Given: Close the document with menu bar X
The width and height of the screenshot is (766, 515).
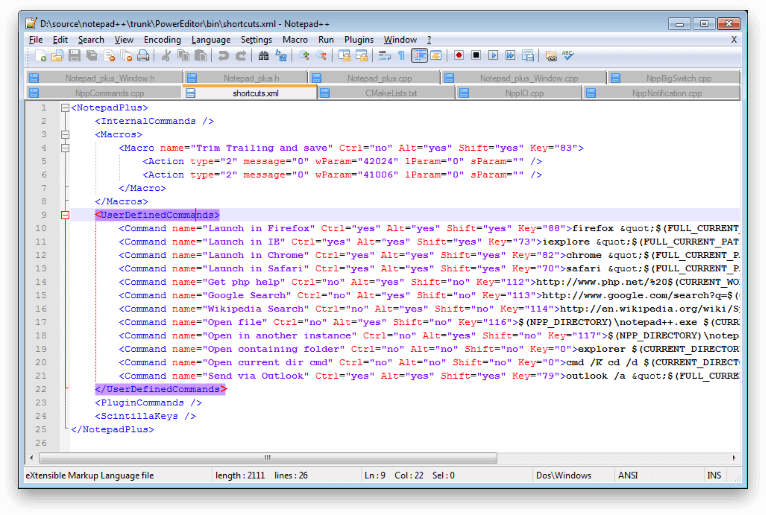Looking at the screenshot, I should click(734, 40).
